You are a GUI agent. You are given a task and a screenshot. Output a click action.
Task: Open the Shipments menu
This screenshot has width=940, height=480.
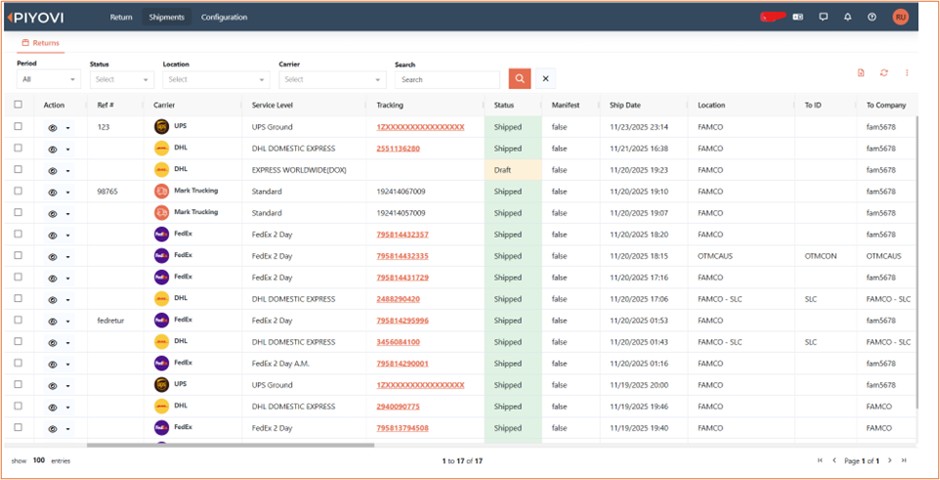pos(167,17)
